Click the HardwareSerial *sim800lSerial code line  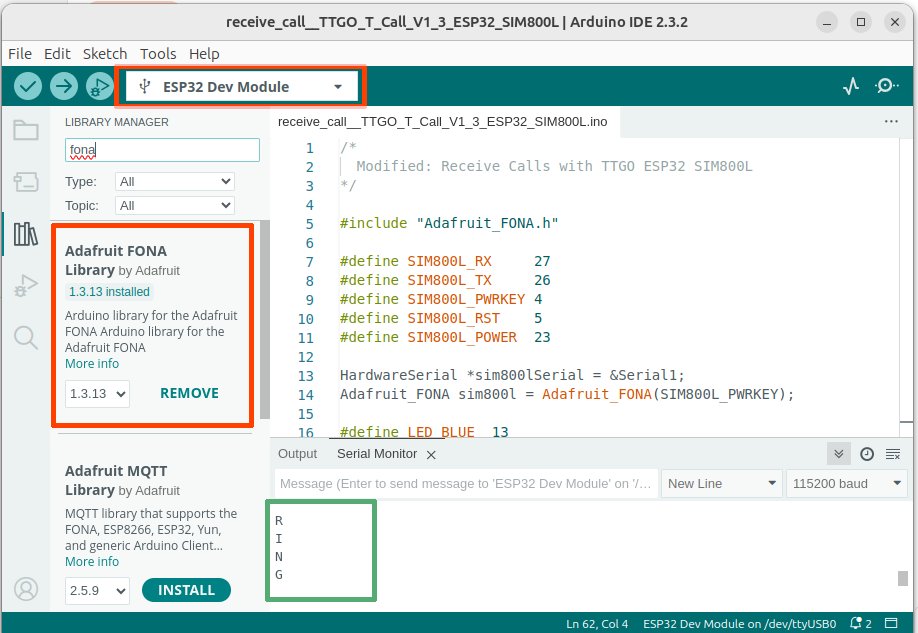[x=512, y=375]
